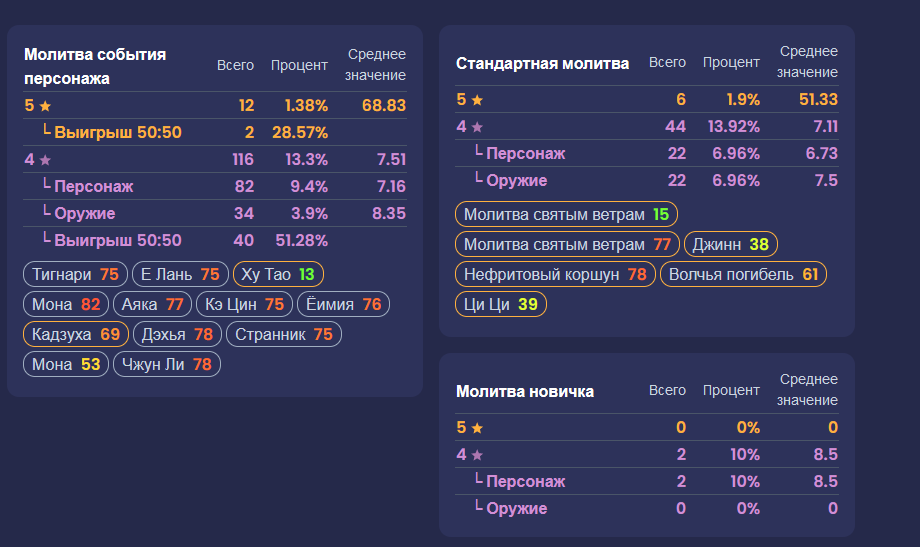Click Персонаж row under Стандартная молитва

click(x=647, y=153)
